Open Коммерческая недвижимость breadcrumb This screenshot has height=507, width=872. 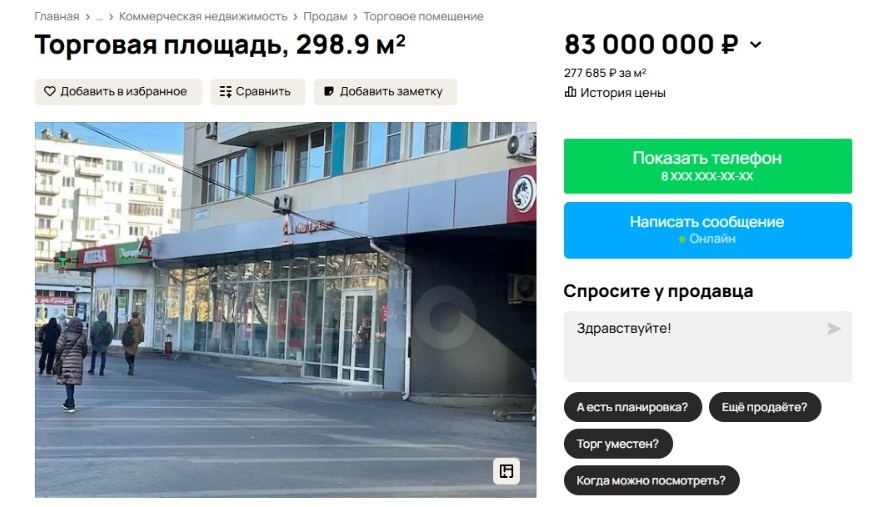pyautogui.click(x=203, y=17)
